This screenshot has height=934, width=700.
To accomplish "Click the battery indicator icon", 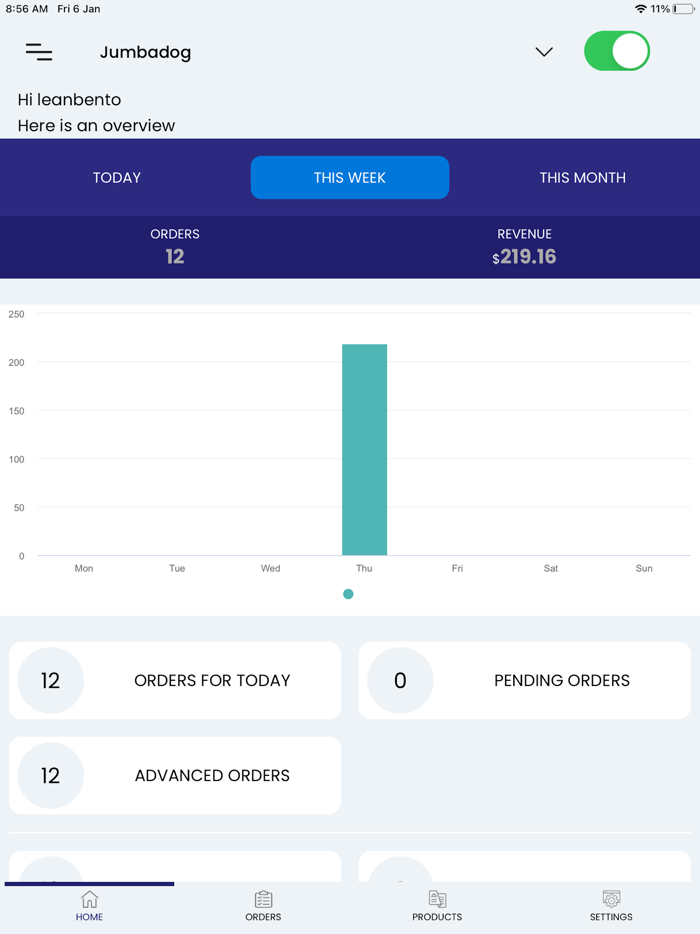I will click(x=683, y=9).
